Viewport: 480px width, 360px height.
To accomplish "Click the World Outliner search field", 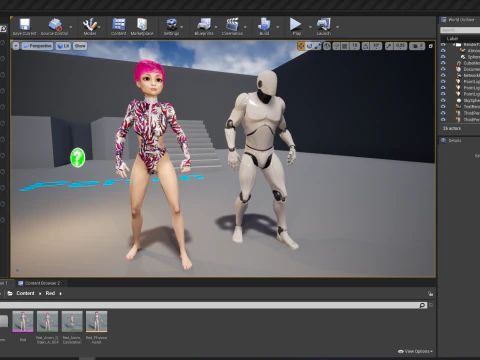I will 460,30.
